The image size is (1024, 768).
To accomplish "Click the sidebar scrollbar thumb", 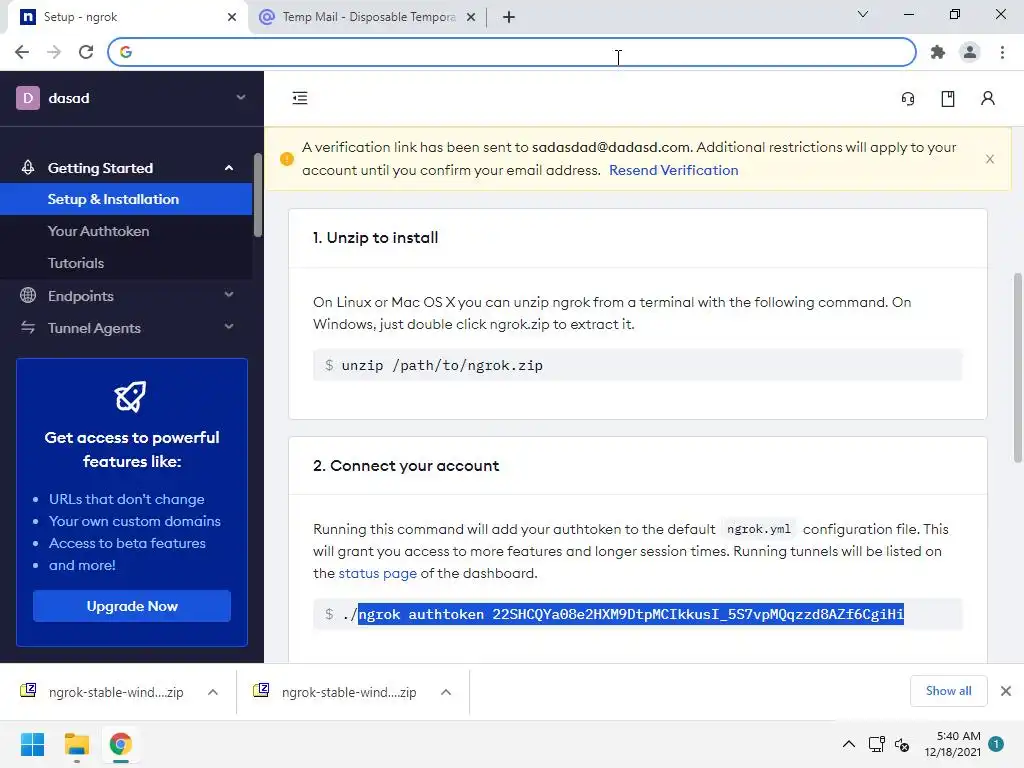I will [258, 195].
